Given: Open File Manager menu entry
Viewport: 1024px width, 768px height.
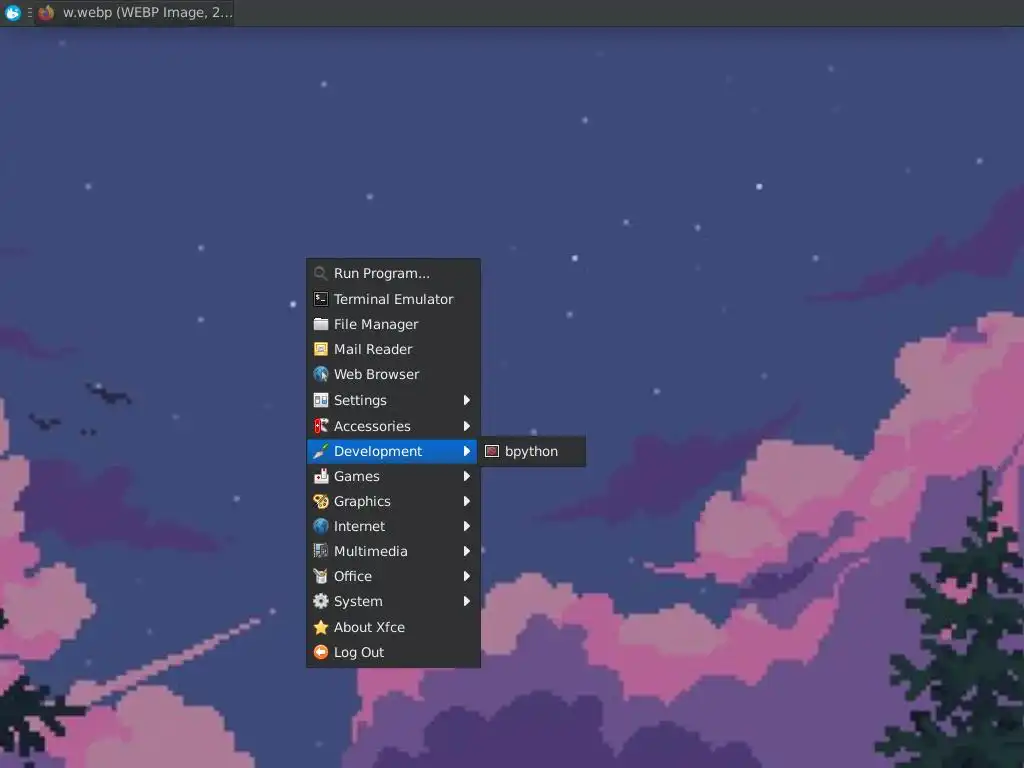Looking at the screenshot, I should point(393,324).
